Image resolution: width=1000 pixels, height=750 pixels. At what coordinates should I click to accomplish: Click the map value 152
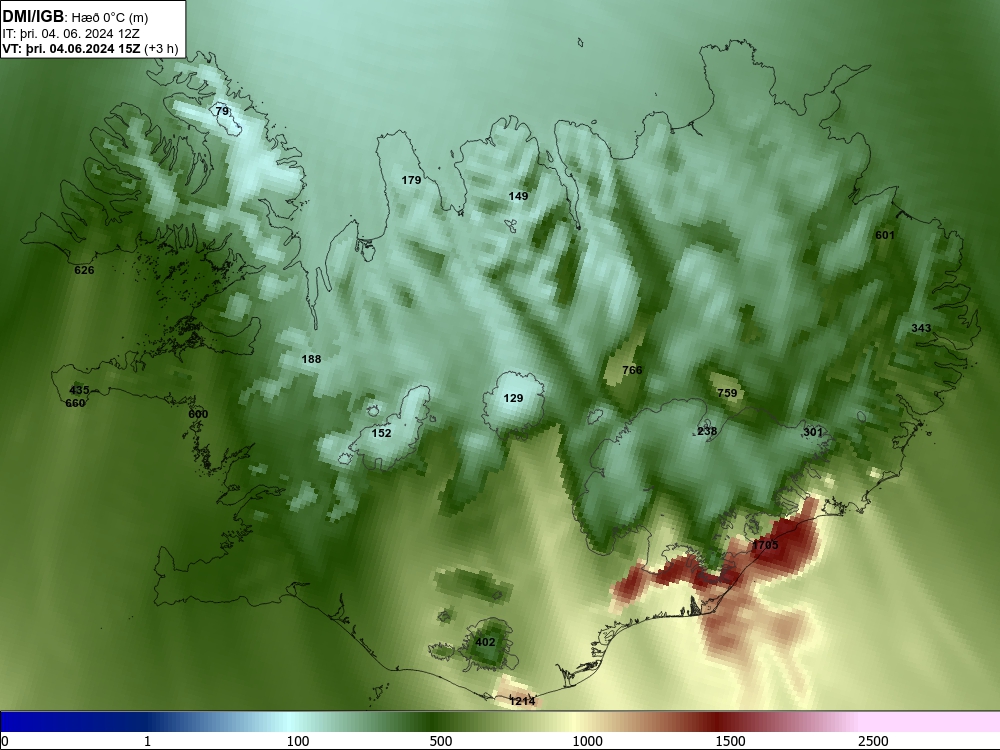tap(381, 434)
